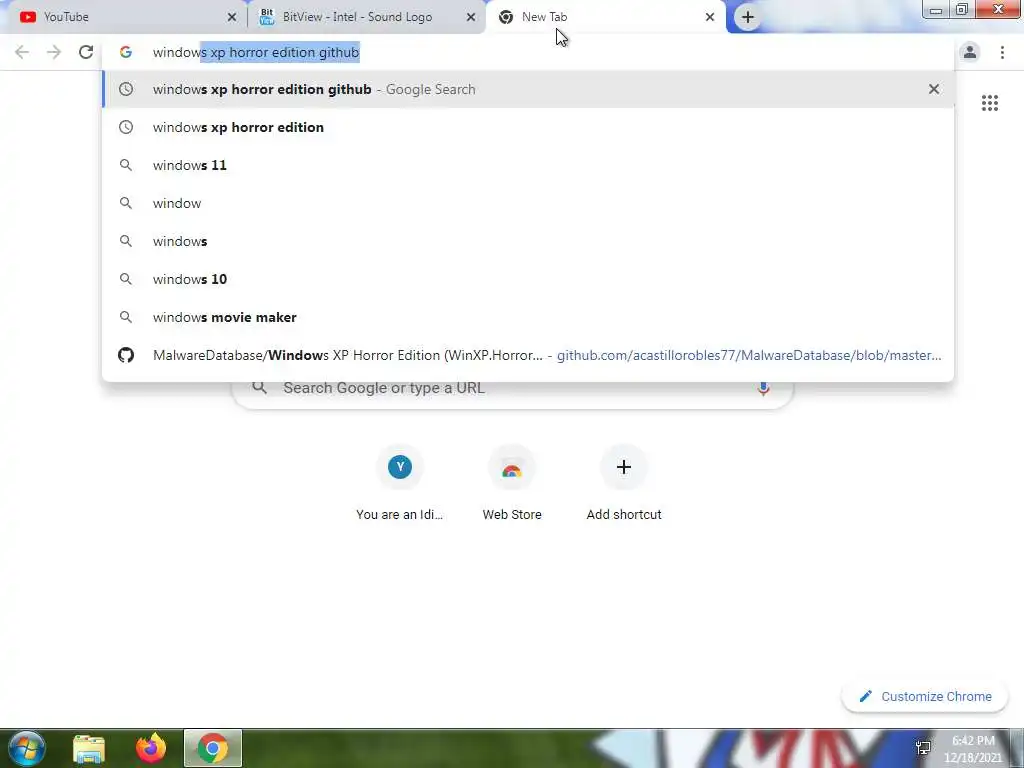Open the 'You are an Idi...' shortcut
Viewport: 1024px width, 768px height.
[x=400, y=483]
